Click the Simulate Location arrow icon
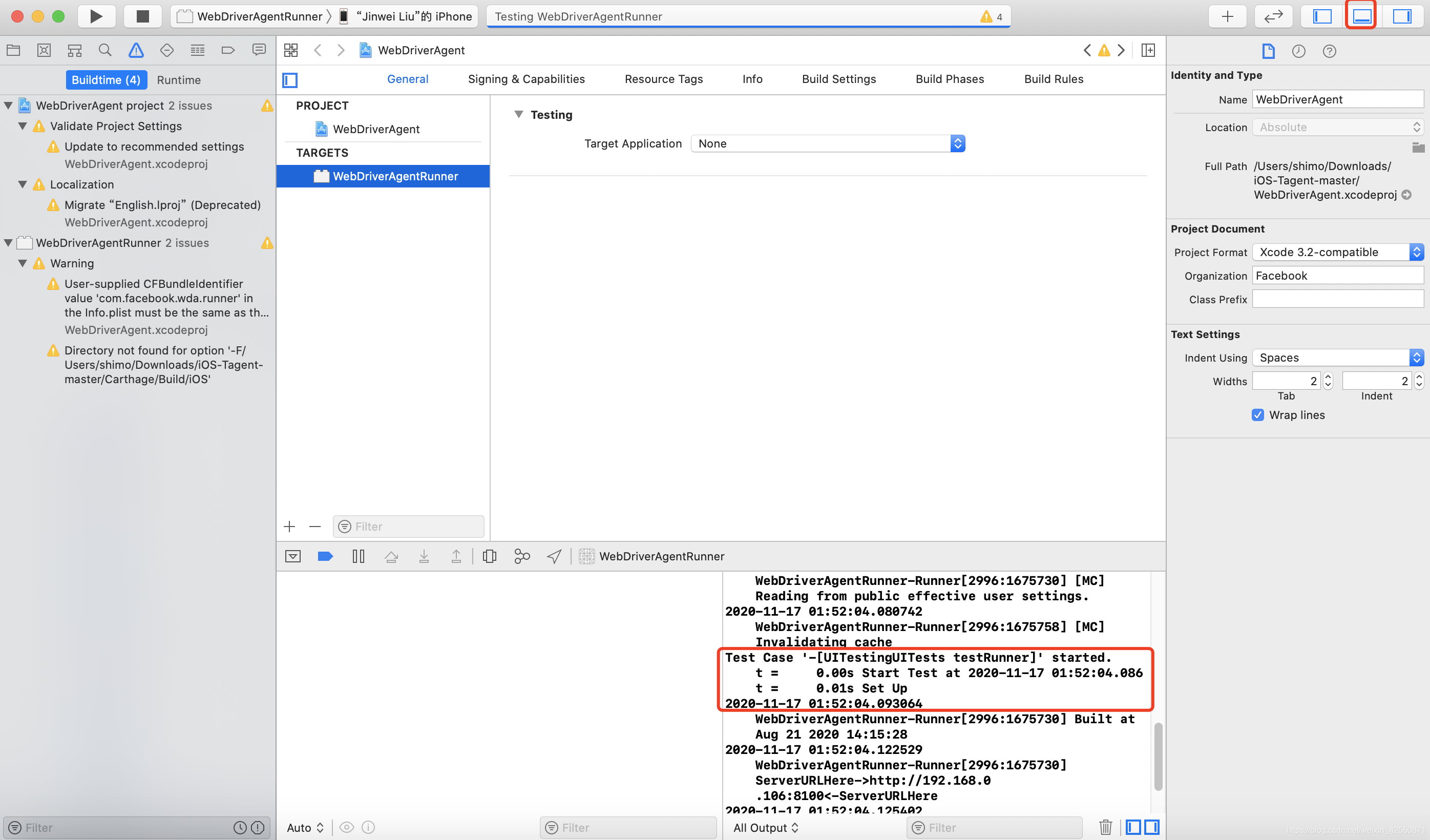 (554, 556)
